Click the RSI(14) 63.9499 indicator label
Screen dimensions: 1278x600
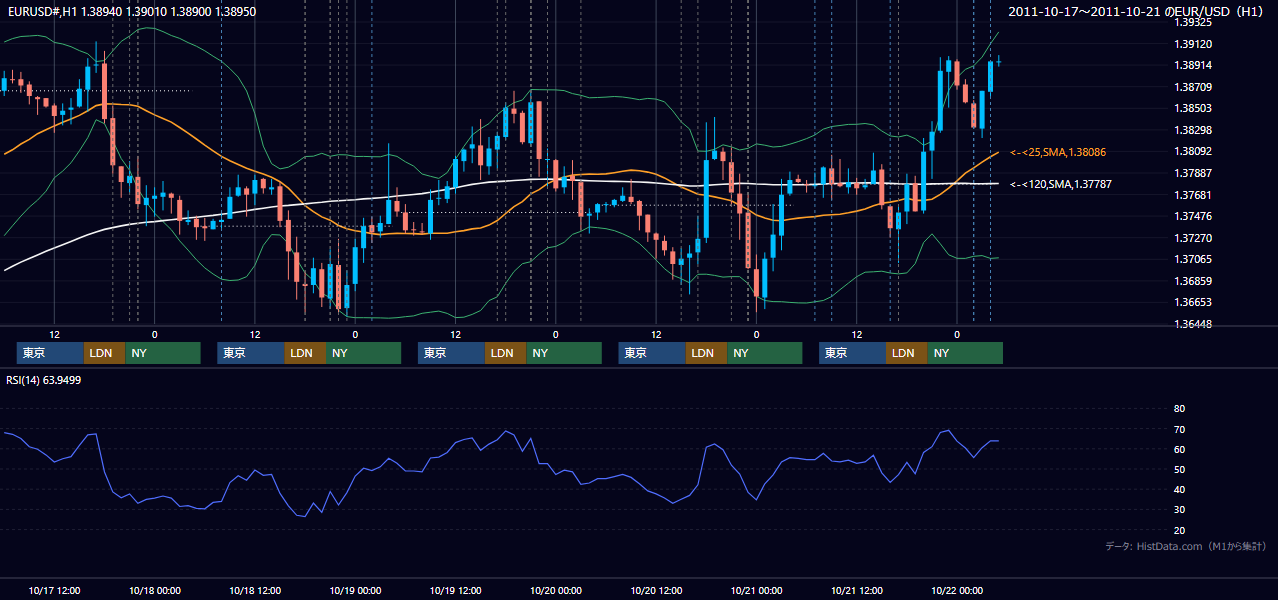tap(44, 380)
